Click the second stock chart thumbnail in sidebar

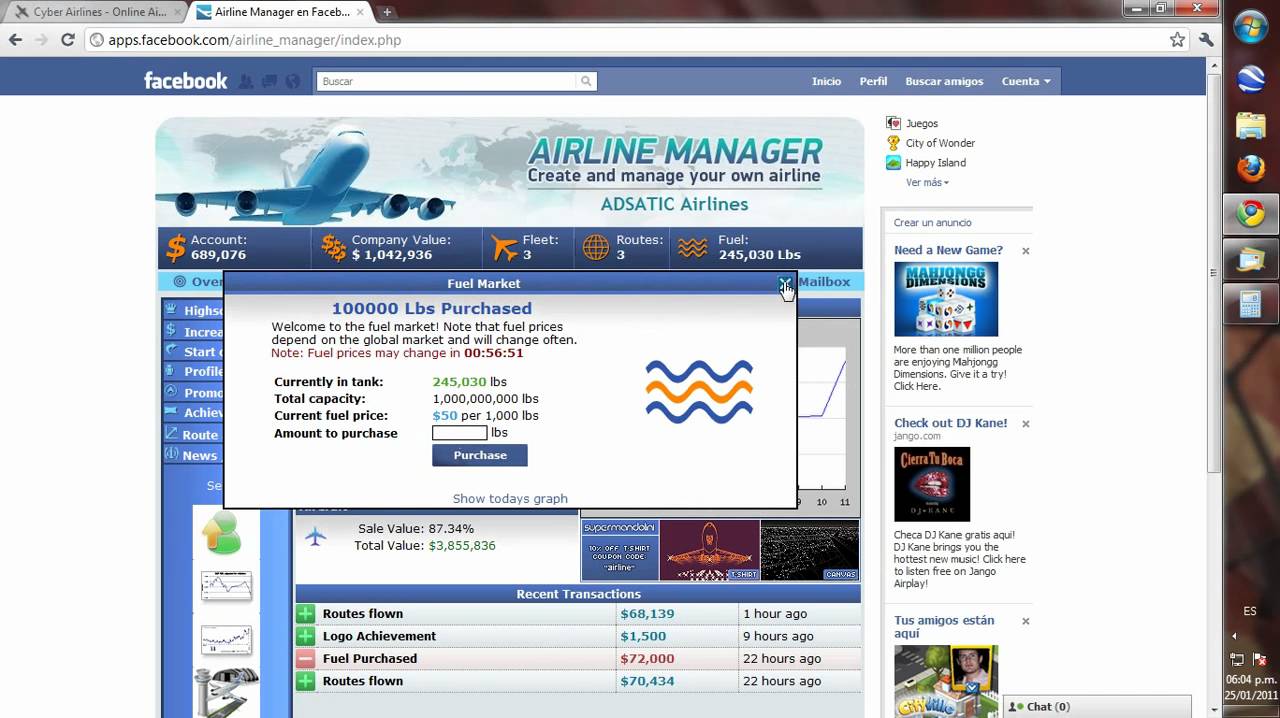coord(226,639)
